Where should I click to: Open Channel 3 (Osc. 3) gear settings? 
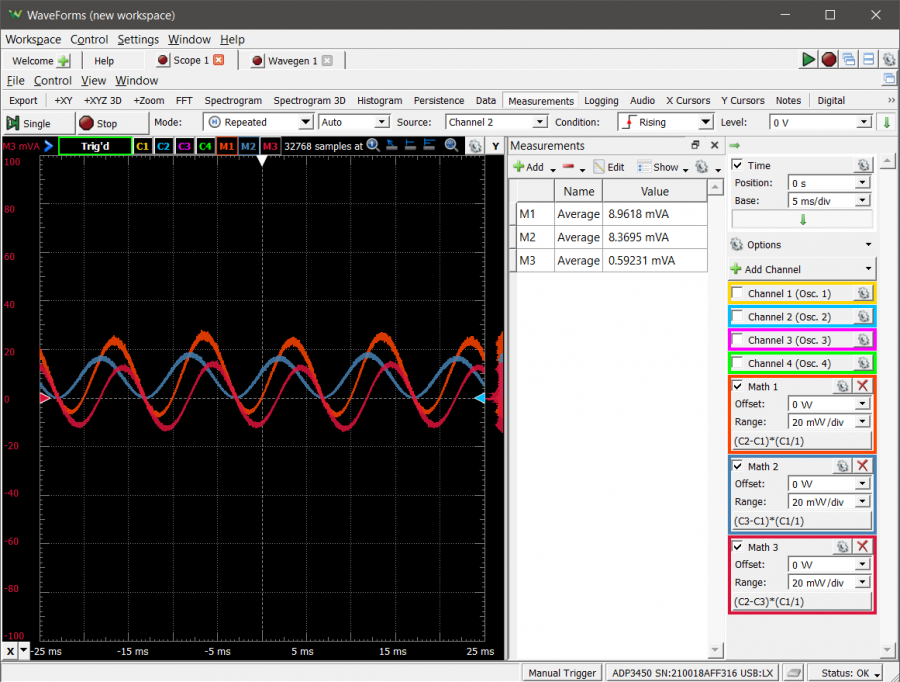(x=863, y=340)
